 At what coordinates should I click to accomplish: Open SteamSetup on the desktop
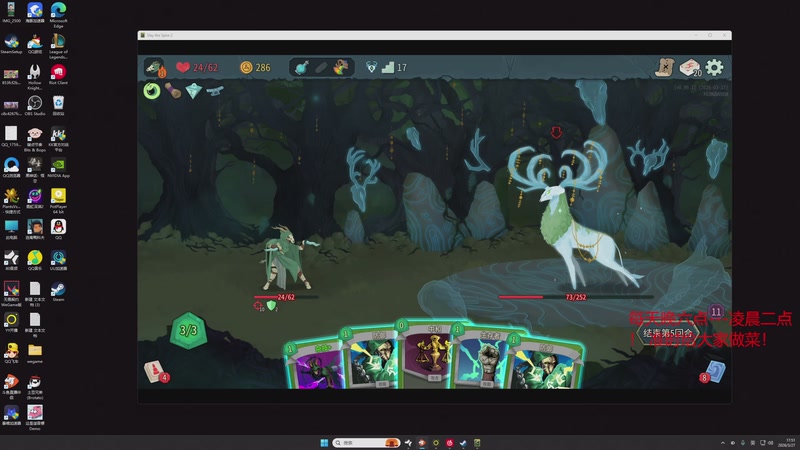[11, 44]
